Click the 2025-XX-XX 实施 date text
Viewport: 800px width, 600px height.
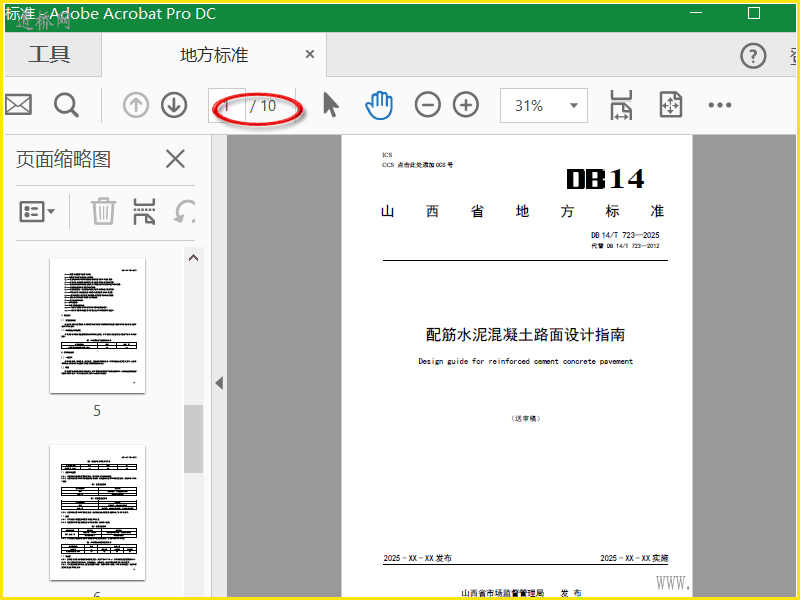(x=634, y=558)
